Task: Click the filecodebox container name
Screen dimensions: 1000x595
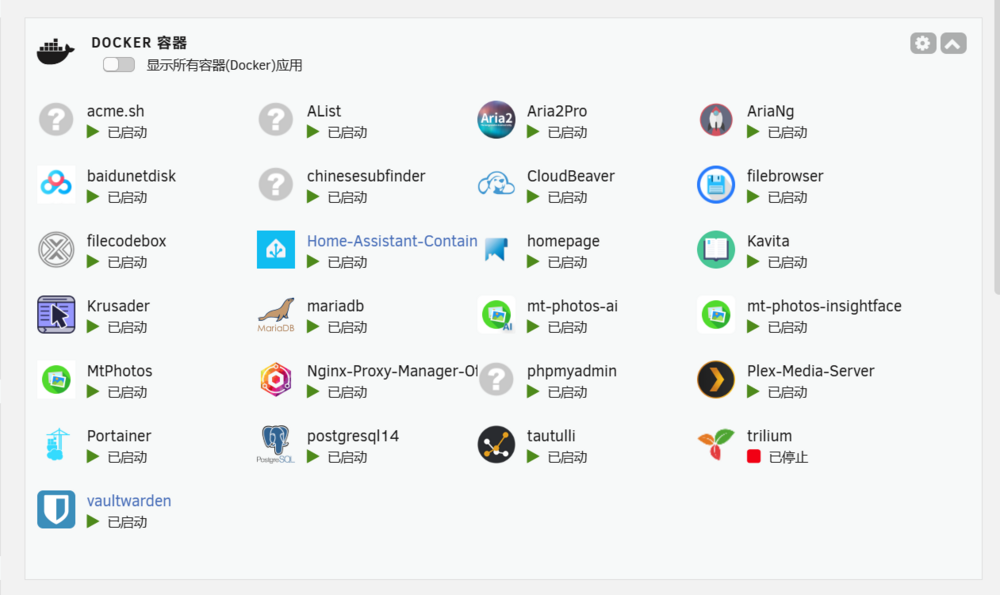Action: click(x=126, y=241)
